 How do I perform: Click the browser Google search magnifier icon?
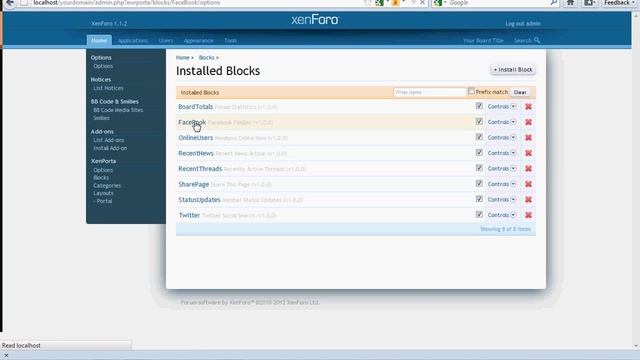(553, 3)
